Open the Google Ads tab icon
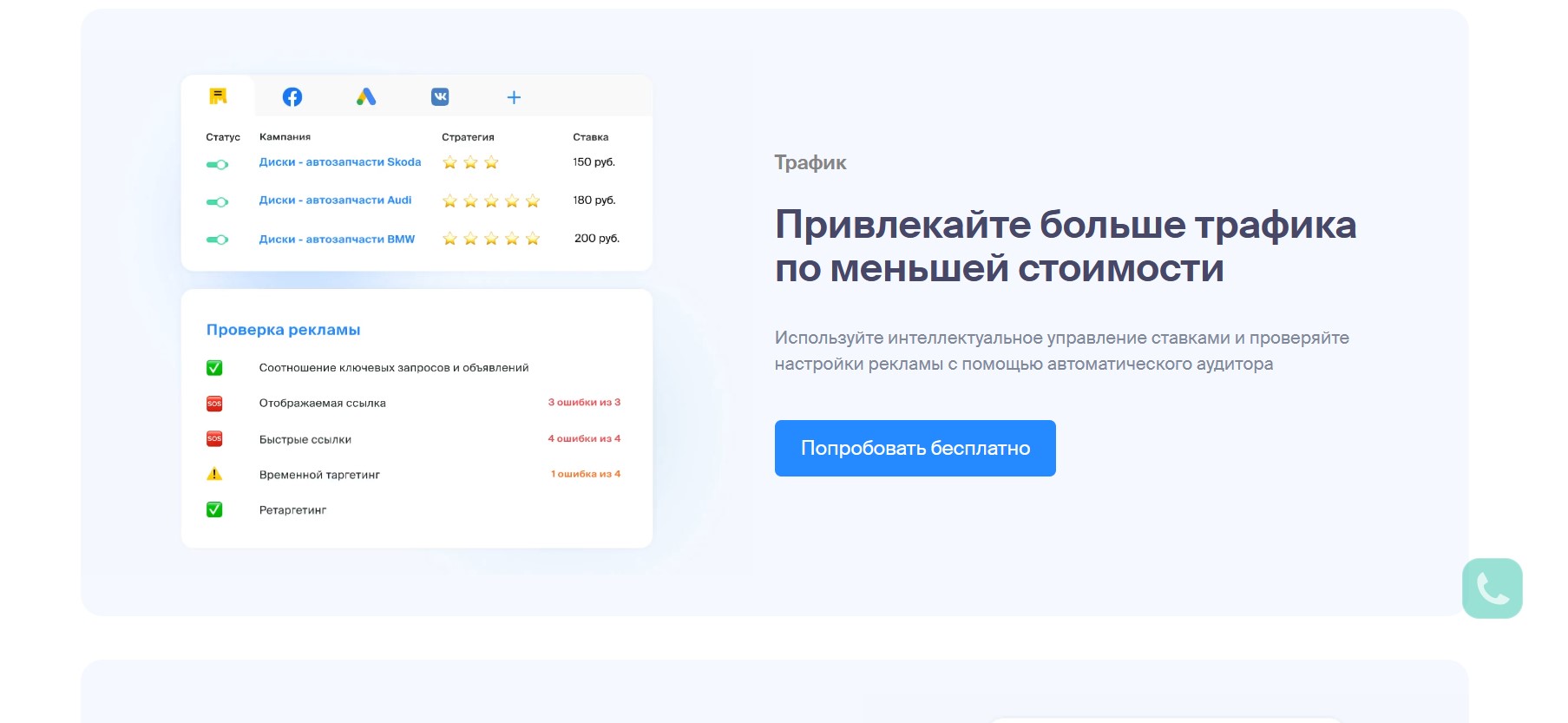This screenshot has width=1568, height=723. (x=366, y=97)
